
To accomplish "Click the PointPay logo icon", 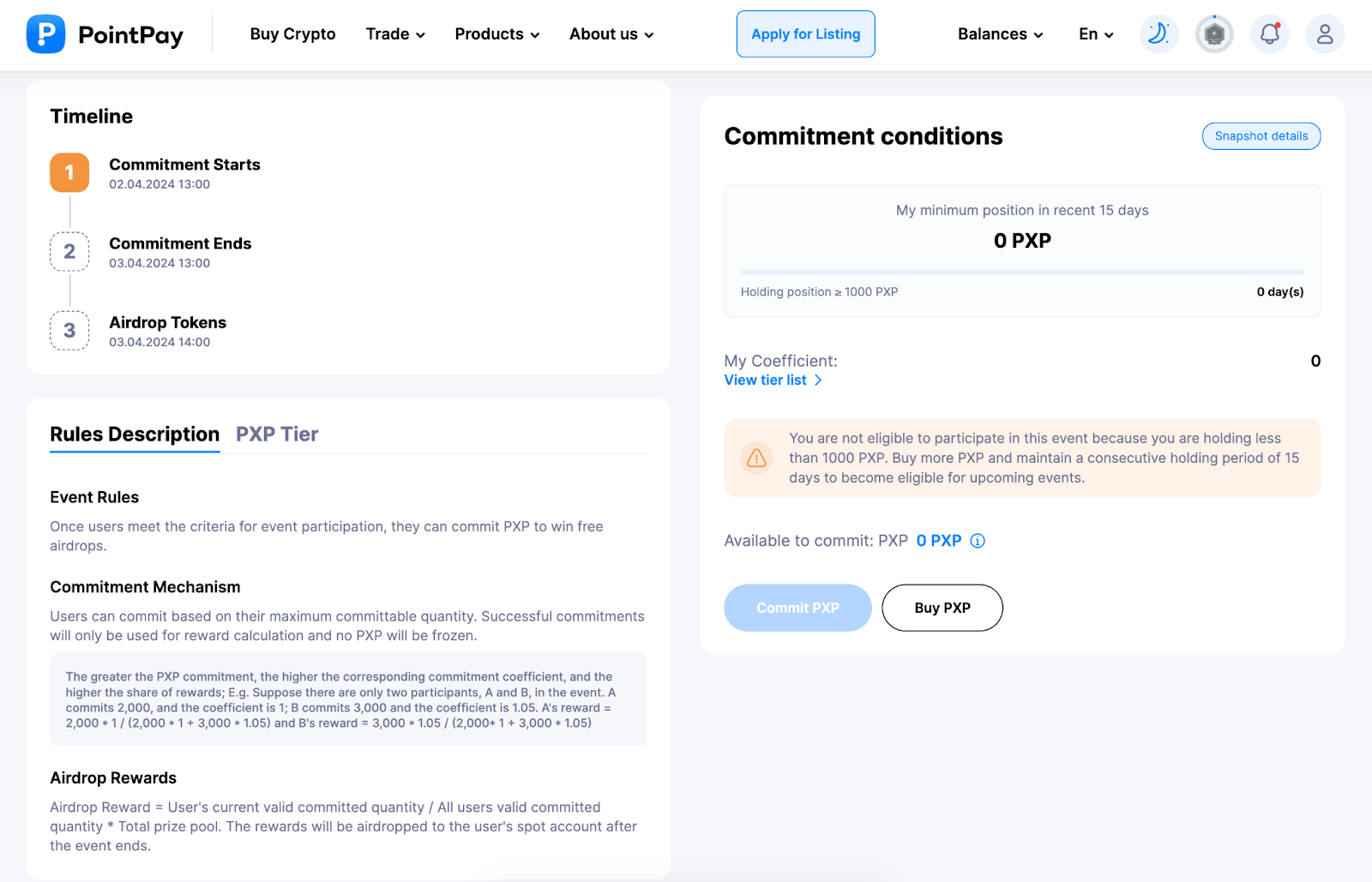I will coord(45,34).
